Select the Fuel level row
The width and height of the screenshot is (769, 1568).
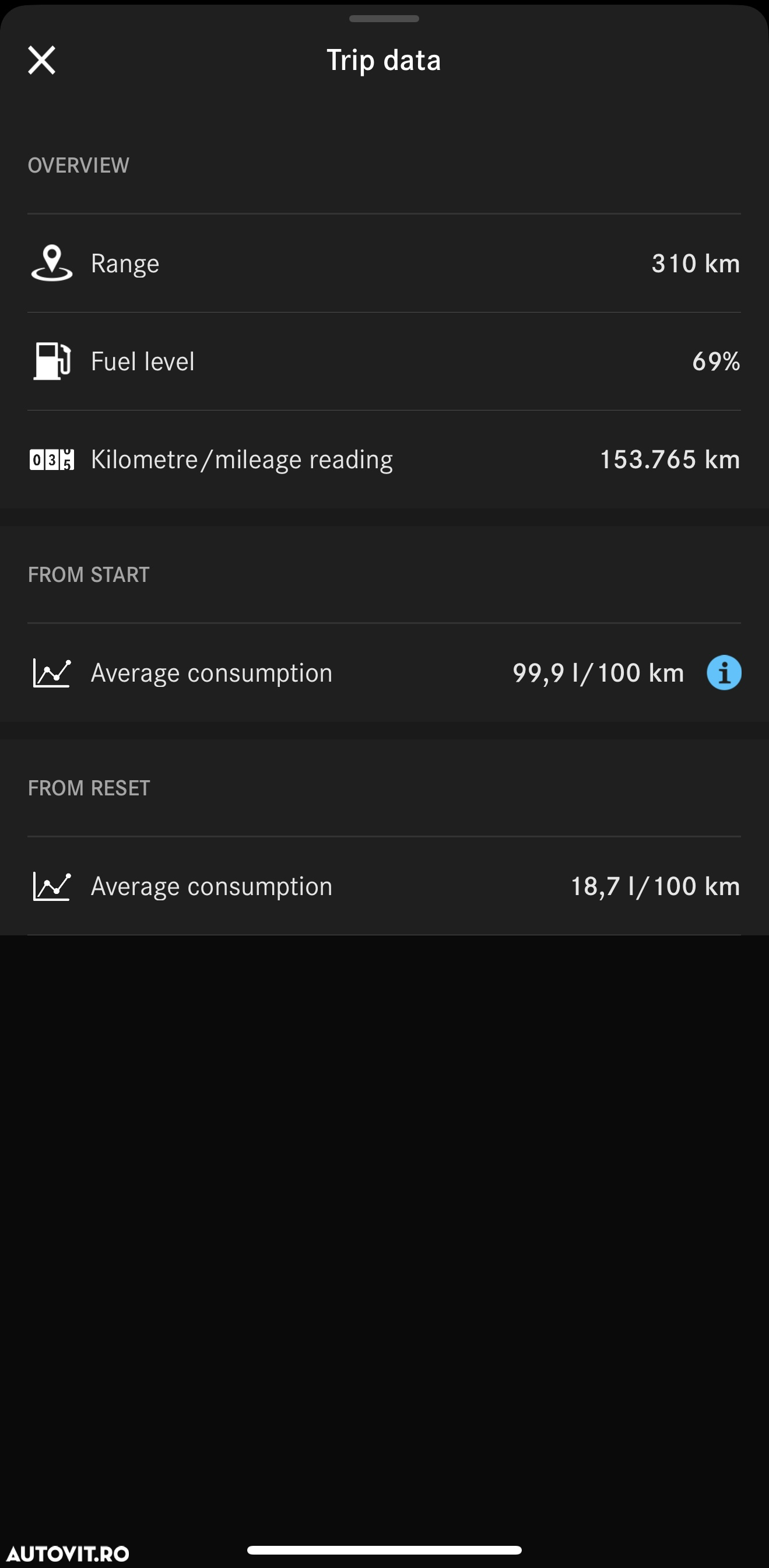click(x=384, y=362)
